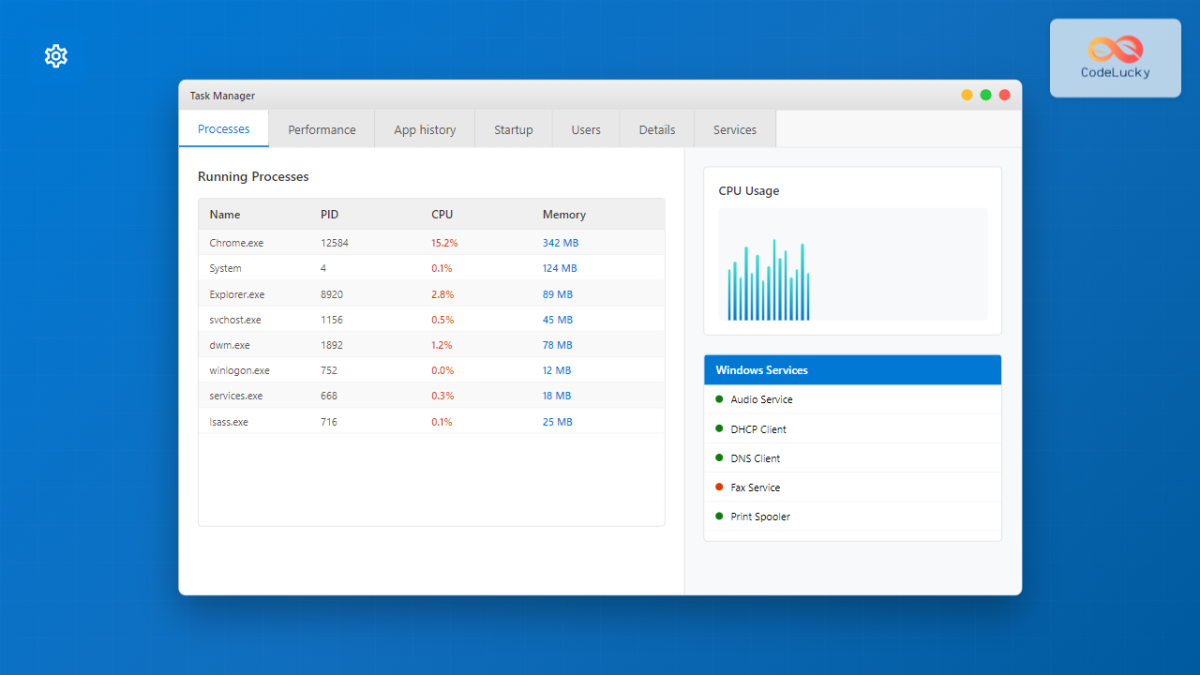
Task: Select the Explorer.exe process row
Action: pos(431,294)
